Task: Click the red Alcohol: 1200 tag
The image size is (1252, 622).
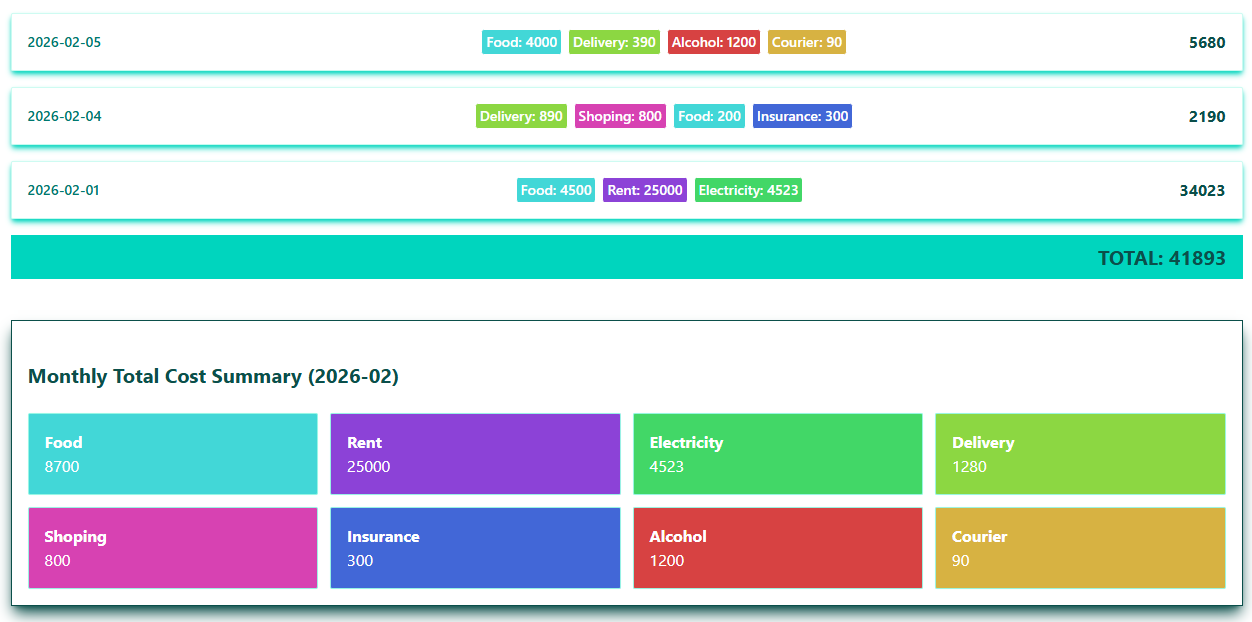Action: point(713,42)
